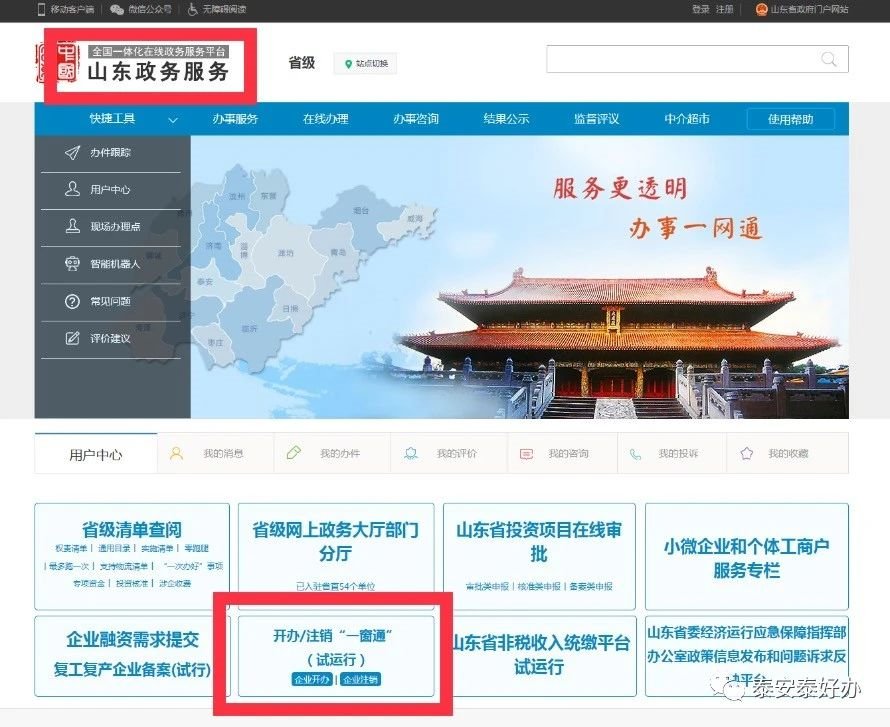Expand the 快捷工具 dropdown chevron
Screen dimensions: 890x727
point(173,120)
